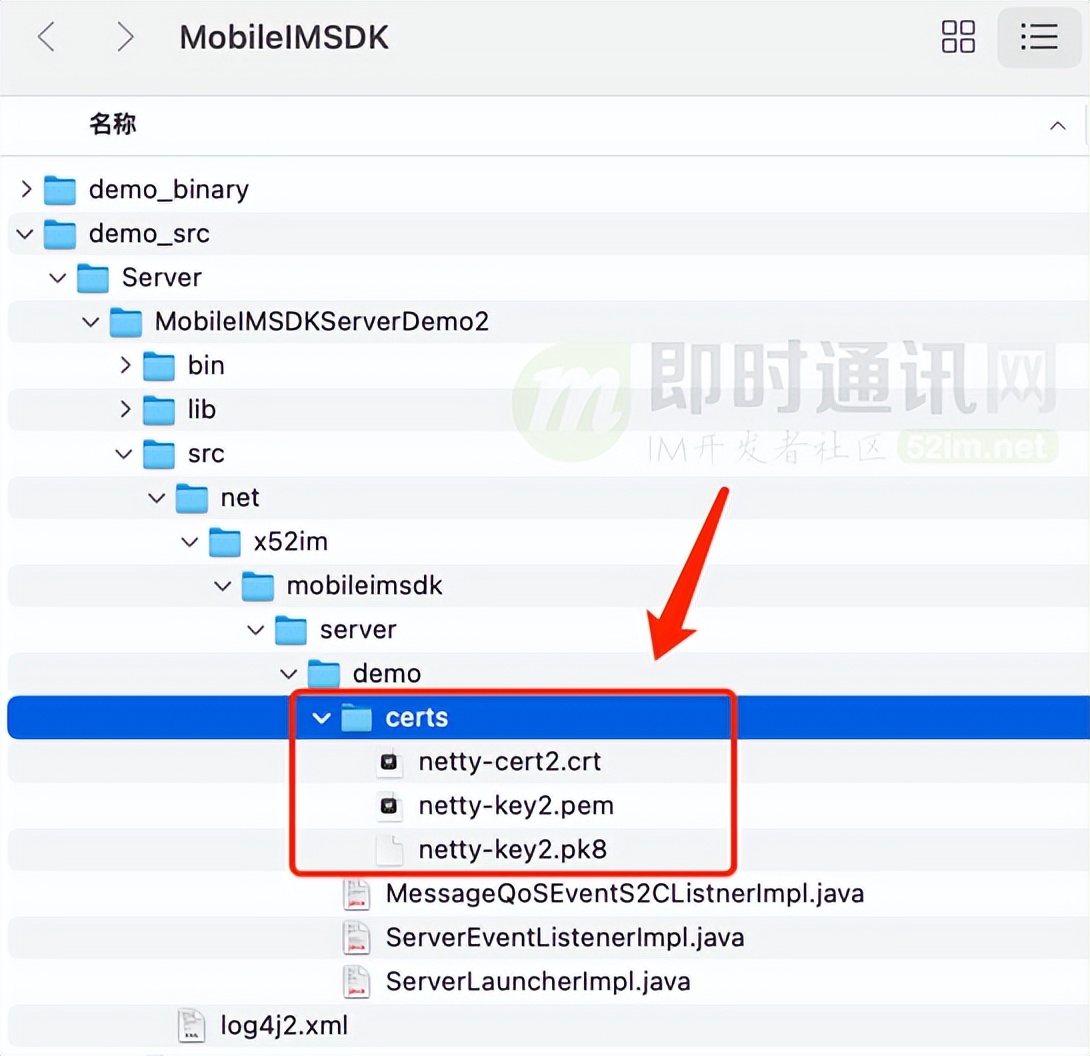This screenshot has height=1056, width=1090.
Task: Select ServerLauncherImpl.java file name
Action: pyautogui.click(x=538, y=982)
